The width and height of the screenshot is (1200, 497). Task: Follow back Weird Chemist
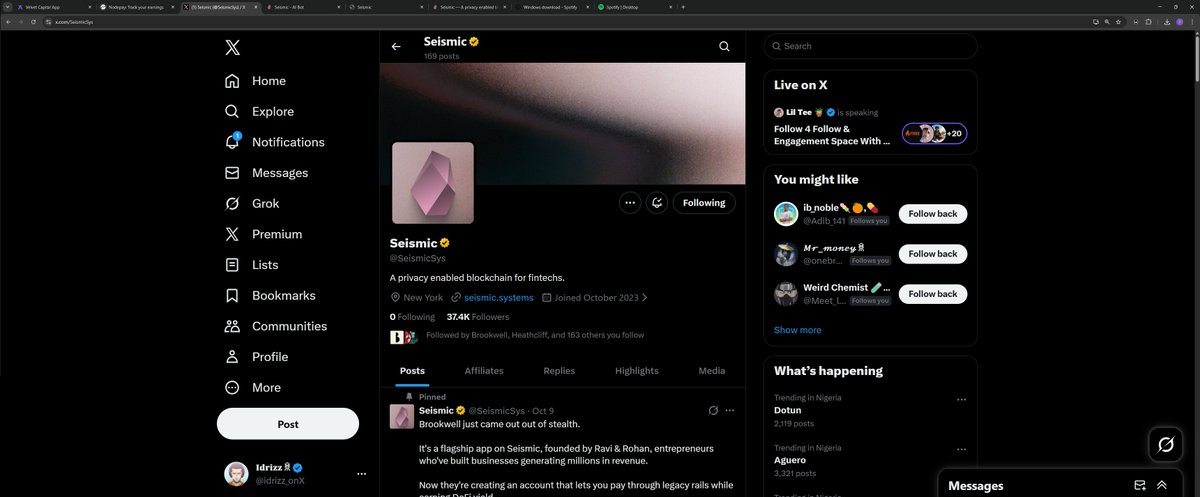tap(932, 294)
